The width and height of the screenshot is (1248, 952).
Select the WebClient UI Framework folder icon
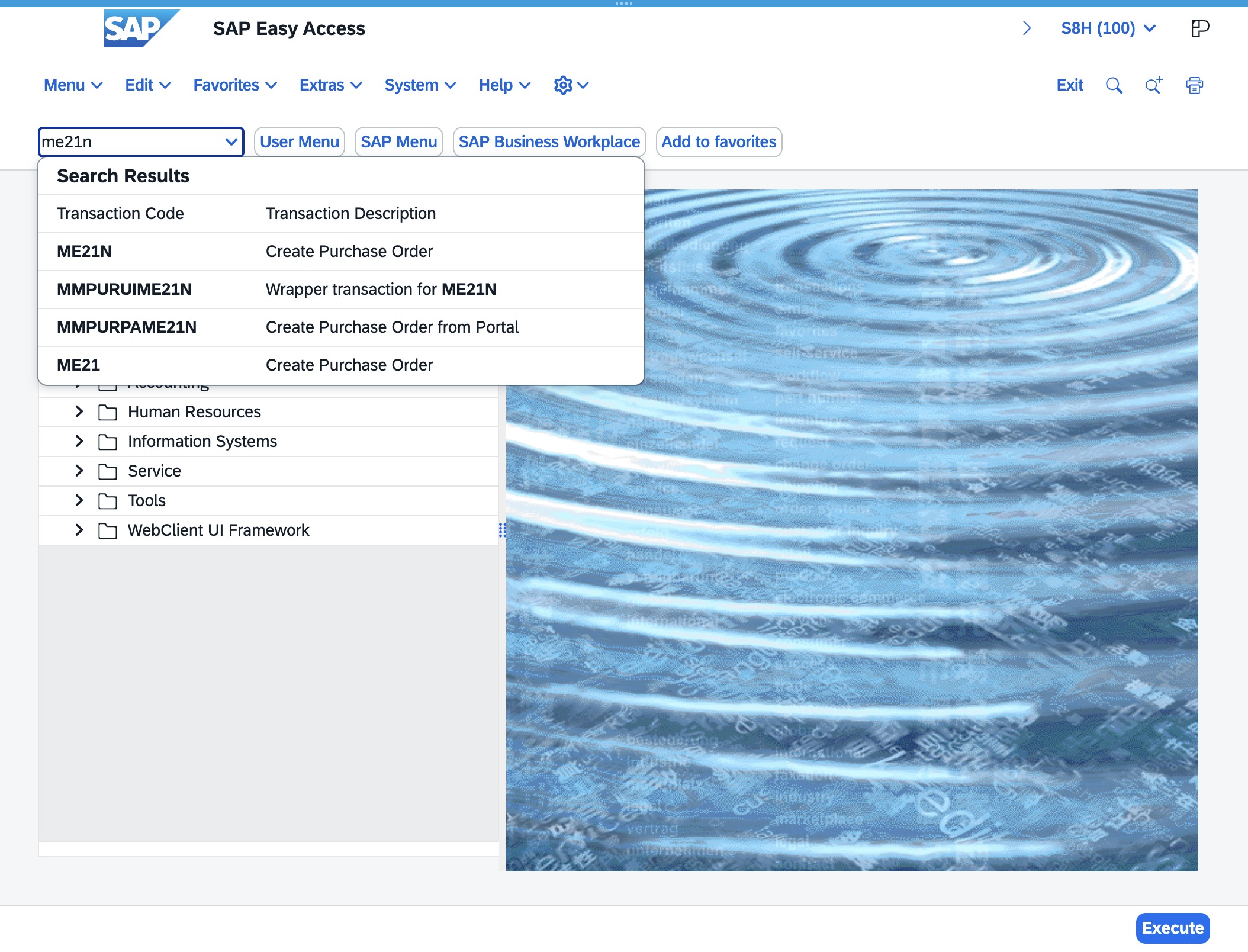[x=107, y=530]
